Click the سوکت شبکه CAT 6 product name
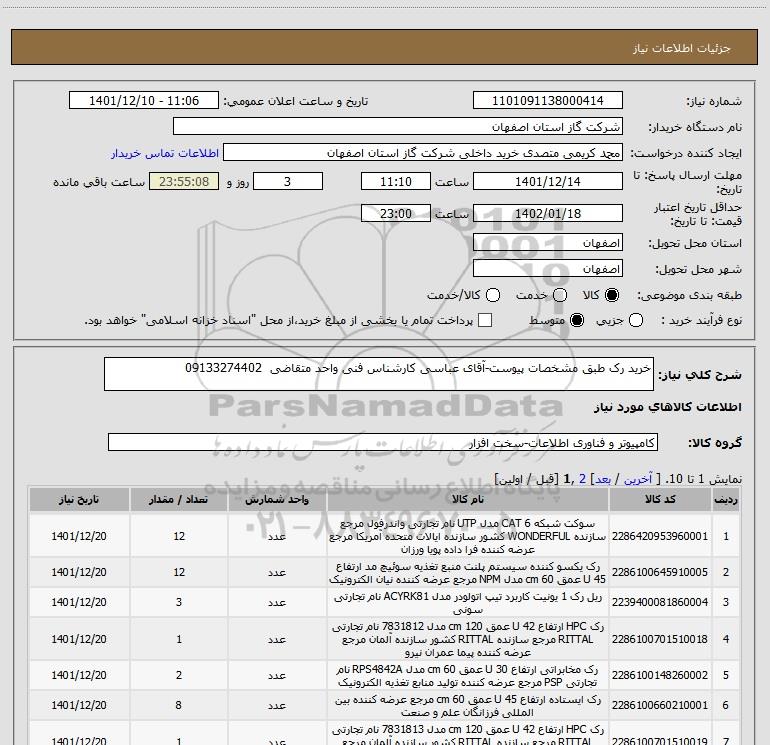This screenshot has height=745, width=770. pyautogui.click(x=468, y=536)
